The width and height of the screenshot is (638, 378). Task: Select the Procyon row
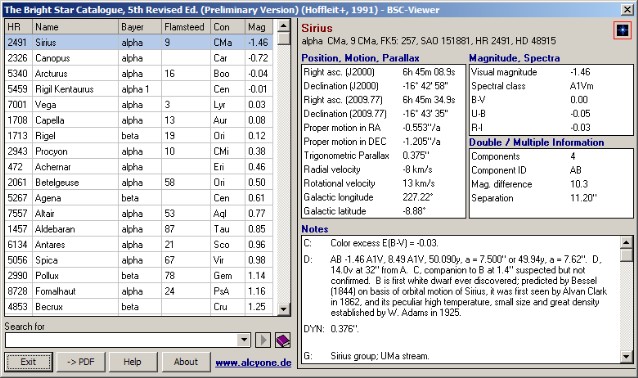click(139, 151)
